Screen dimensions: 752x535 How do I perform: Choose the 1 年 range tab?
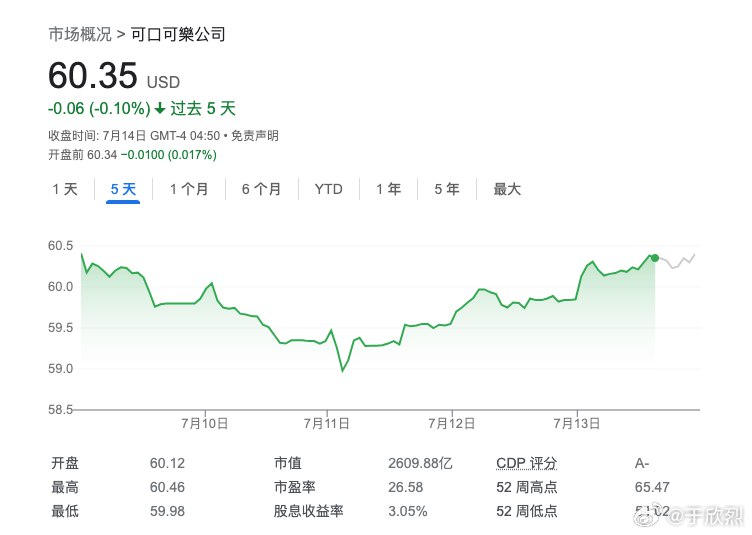388,189
